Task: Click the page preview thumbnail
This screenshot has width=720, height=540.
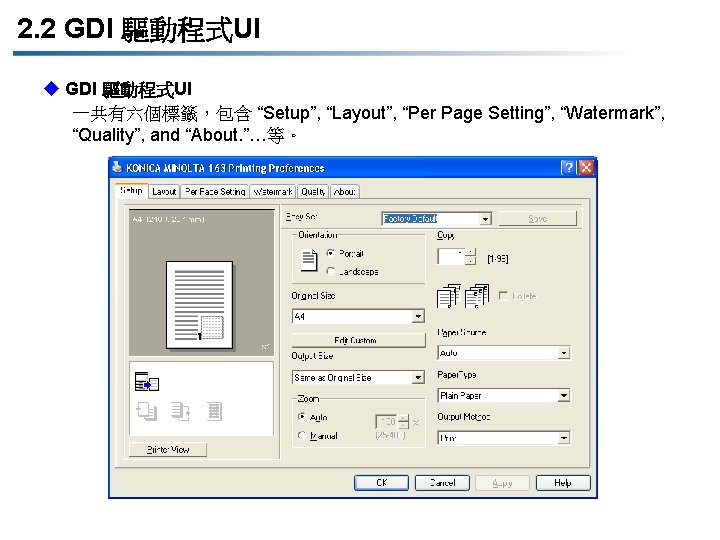Action: (200, 305)
